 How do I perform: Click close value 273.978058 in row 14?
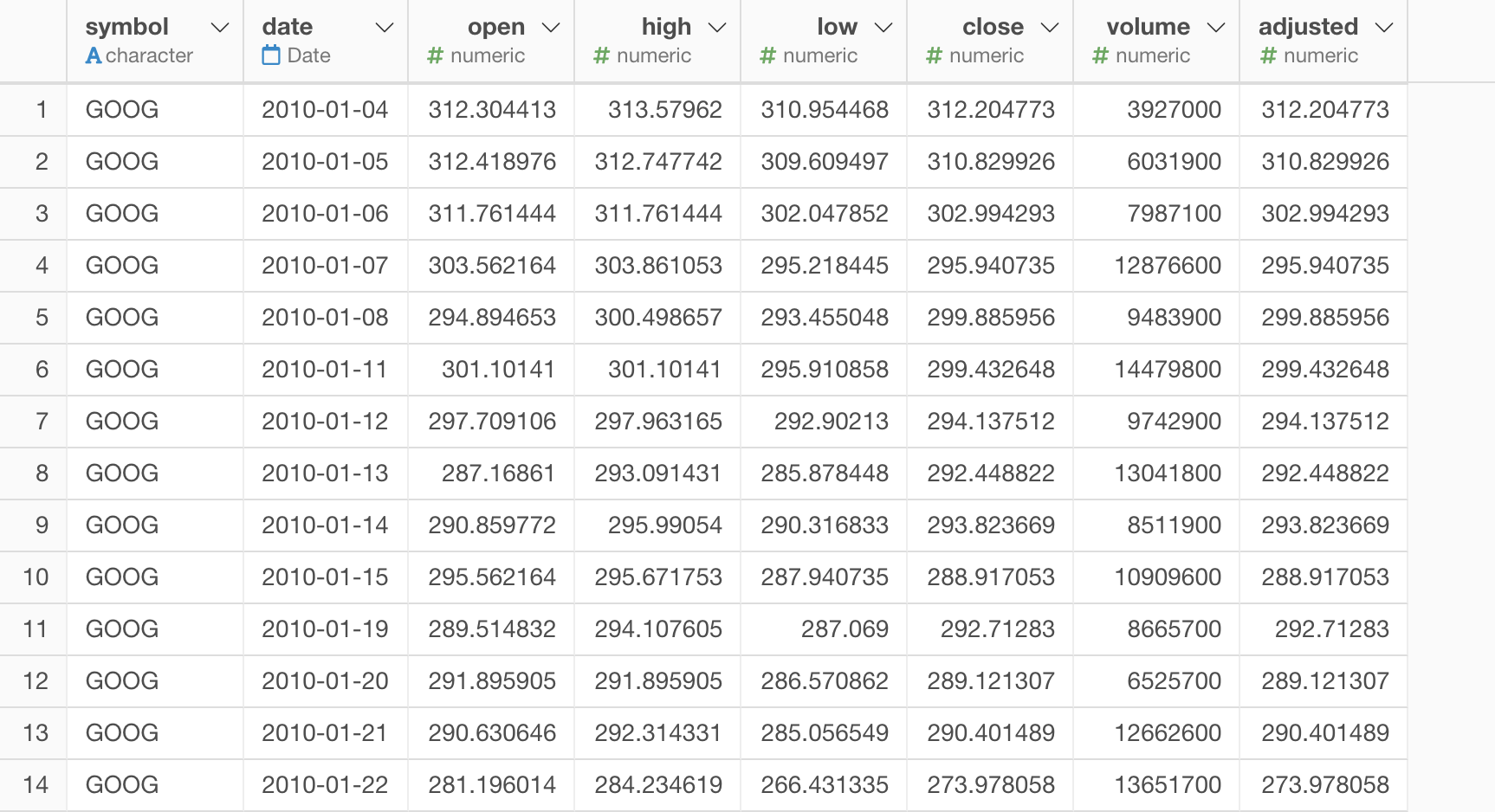tap(991, 785)
